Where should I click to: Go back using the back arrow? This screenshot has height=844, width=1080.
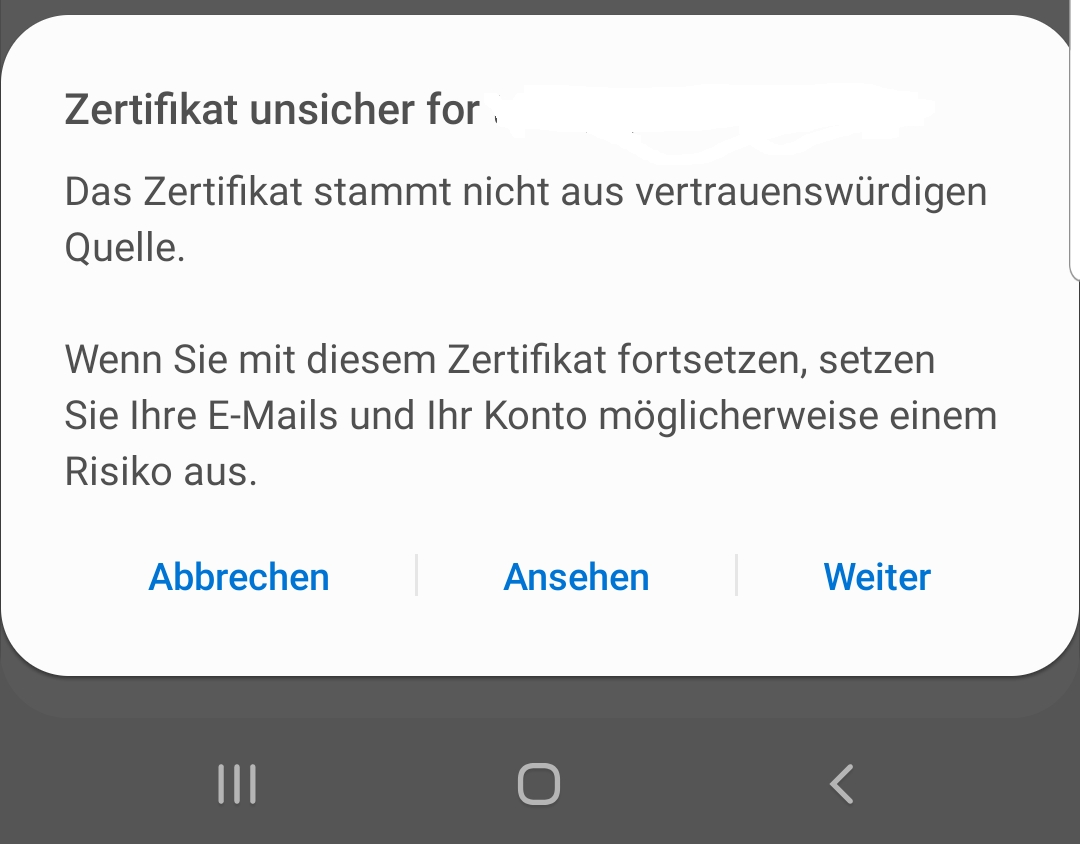[842, 784]
